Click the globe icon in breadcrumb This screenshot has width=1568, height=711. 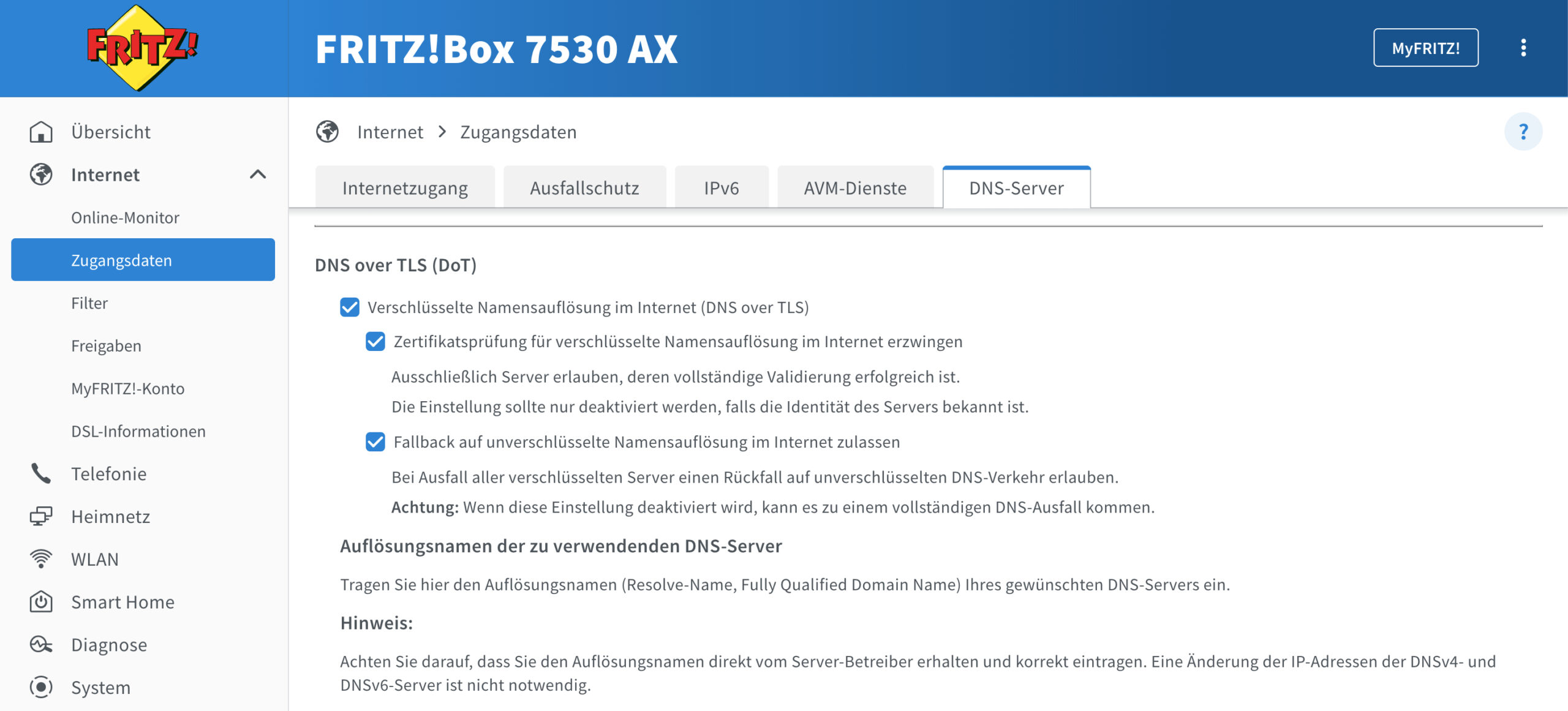tap(327, 132)
